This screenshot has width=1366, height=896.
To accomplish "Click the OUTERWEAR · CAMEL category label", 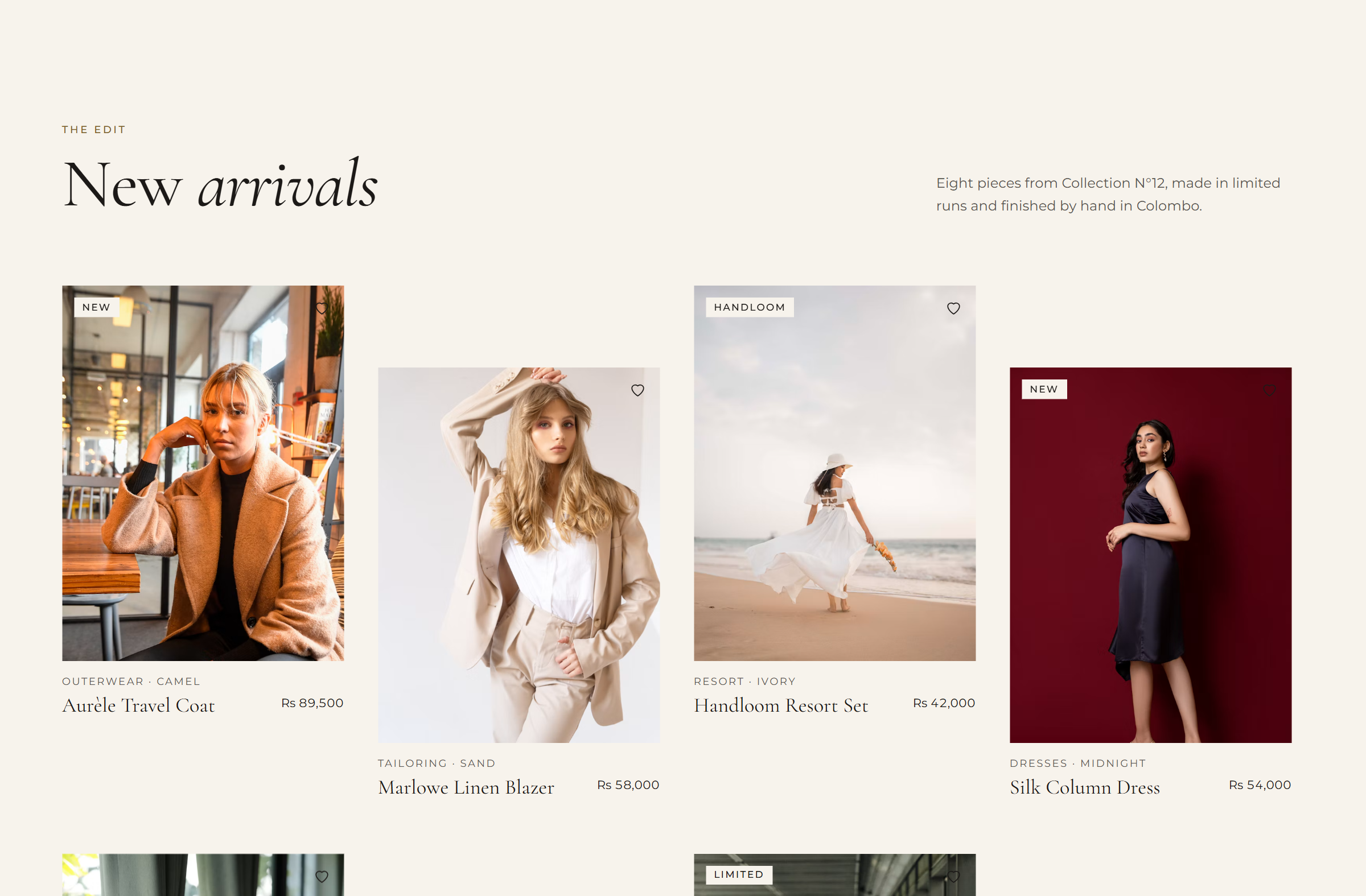I will [x=131, y=682].
